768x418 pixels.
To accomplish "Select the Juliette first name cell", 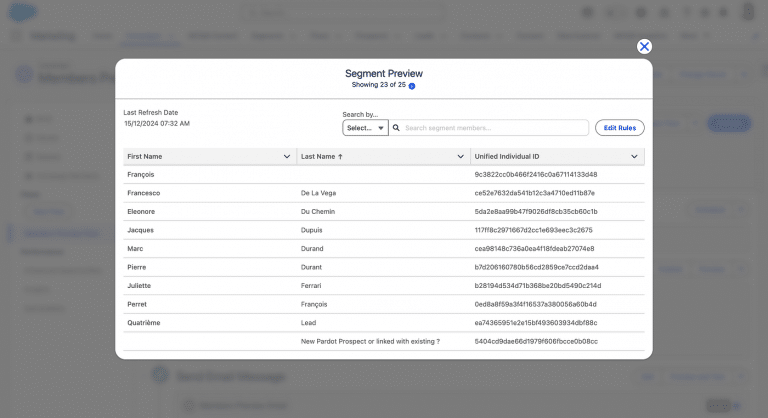I will [139, 286].
